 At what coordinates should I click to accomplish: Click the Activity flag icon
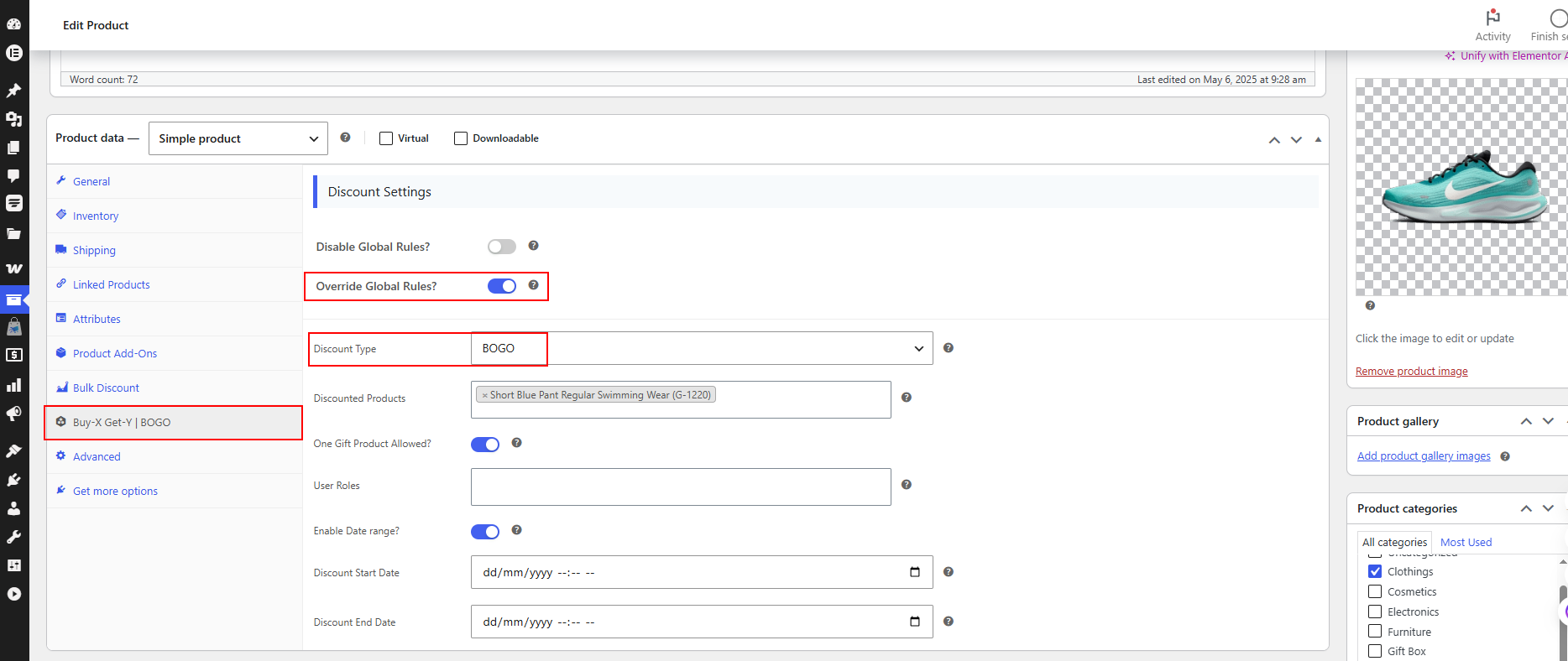coord(1492,17)
